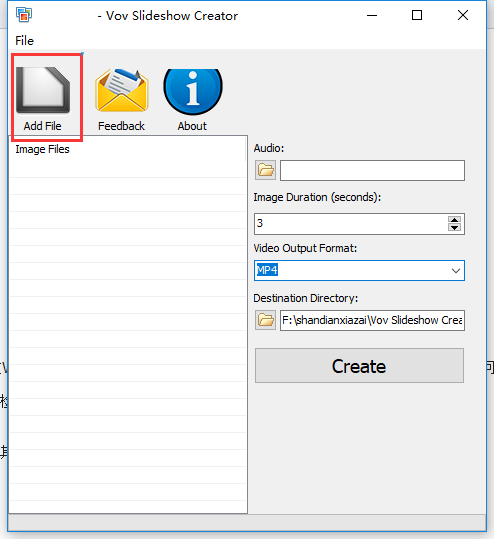Maximize the Vov Slideshow Creator window
The image size is (494, 539).
tap(417, 15)
